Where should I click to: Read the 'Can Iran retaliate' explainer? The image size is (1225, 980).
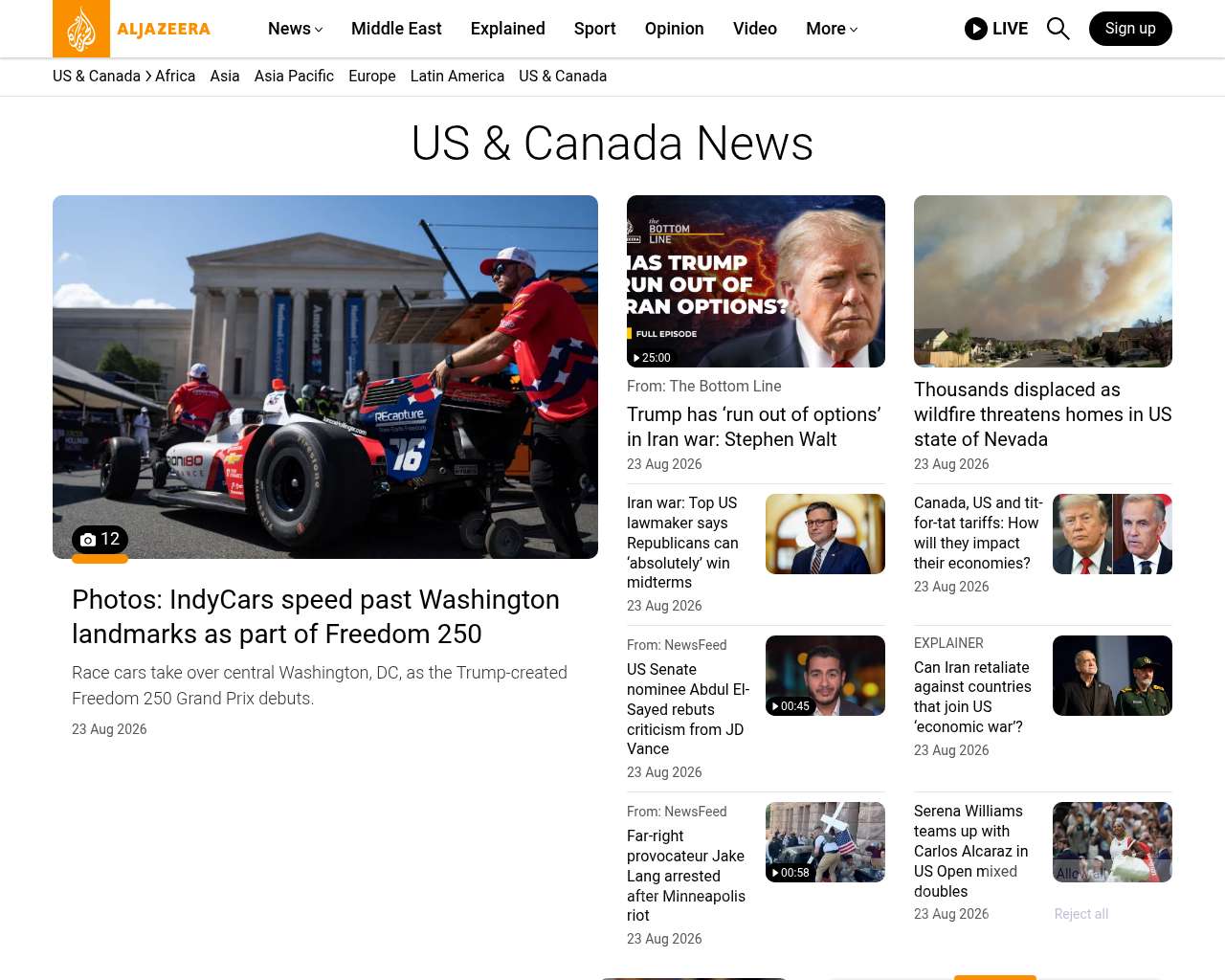pyautogui.click(x=972, y=697)
